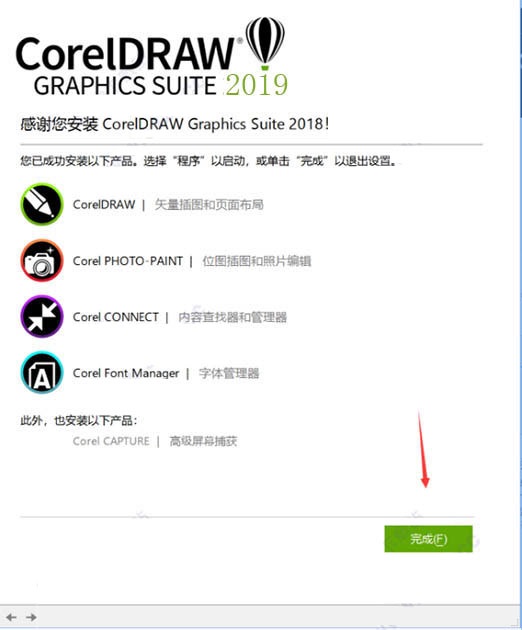This screenshot has width=522, height=630.
Task: Launch Corel Font Manager letter A icon
Action: (x=42, y=372)
